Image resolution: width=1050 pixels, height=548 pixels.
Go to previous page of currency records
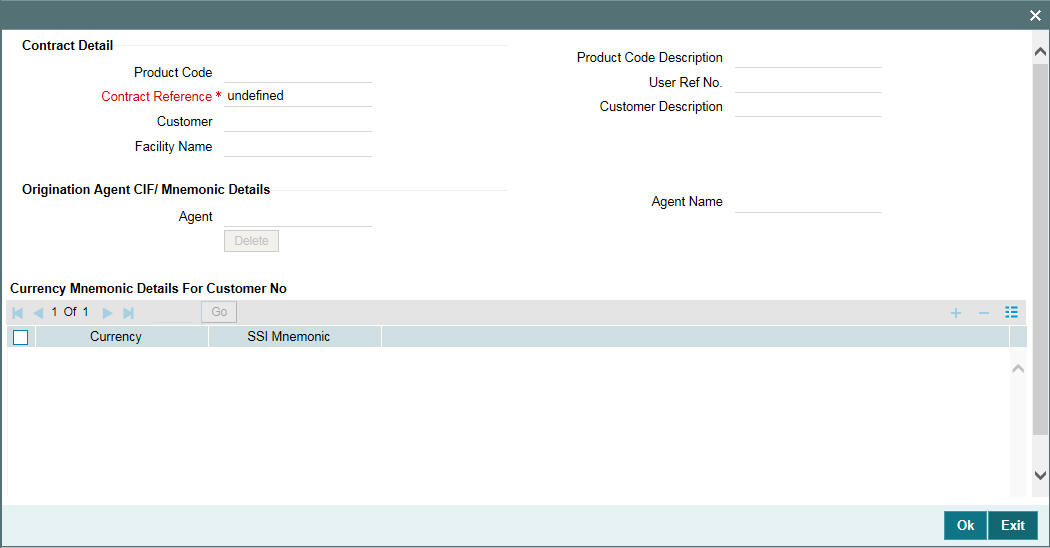38,313
